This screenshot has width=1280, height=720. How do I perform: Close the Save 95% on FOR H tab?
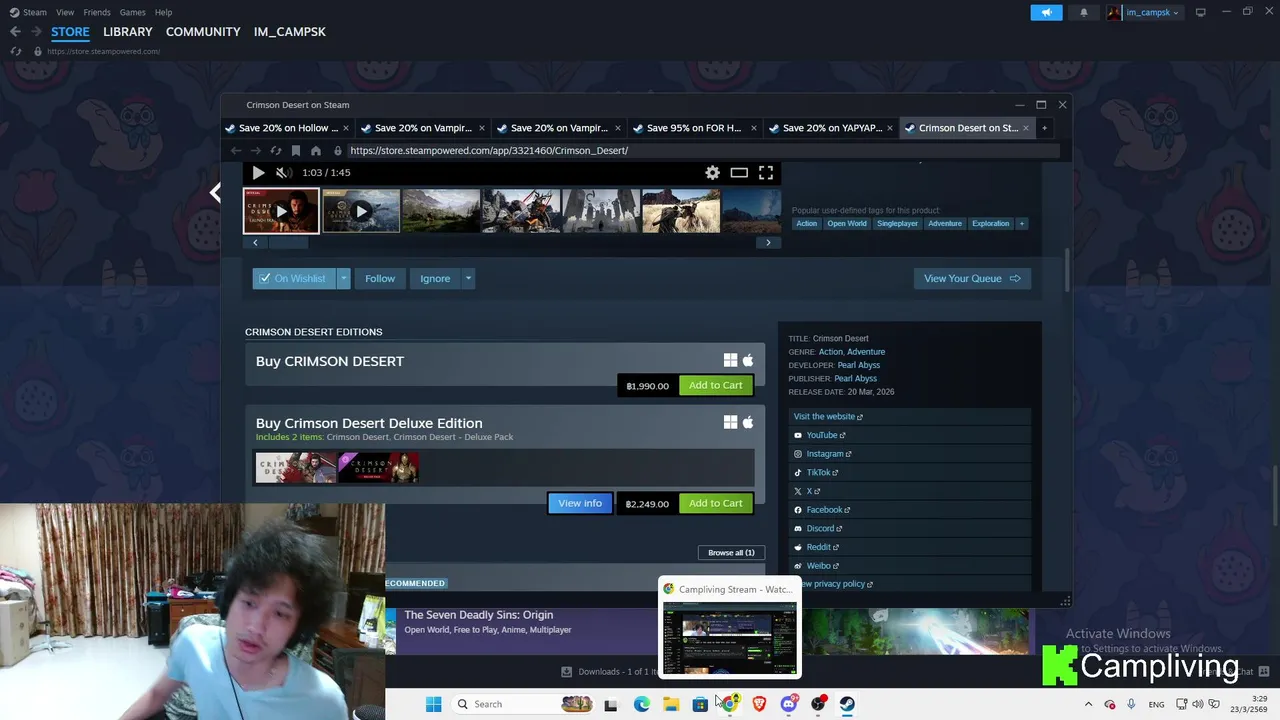point(754,128)
